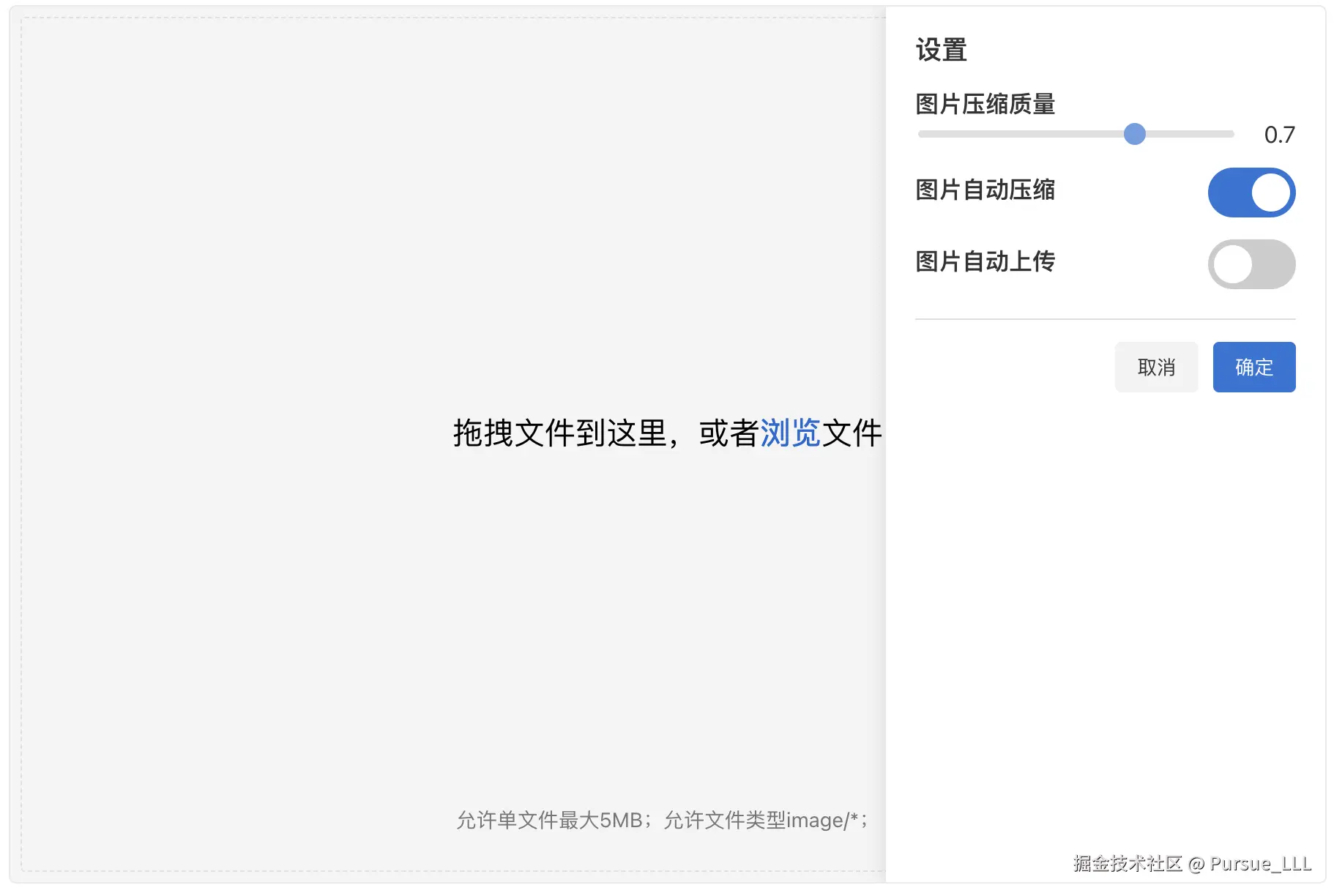The height and width of the screenshot is (896, 1334).
Task: Click the 确定 confirm button
Action: [1253, 367]
